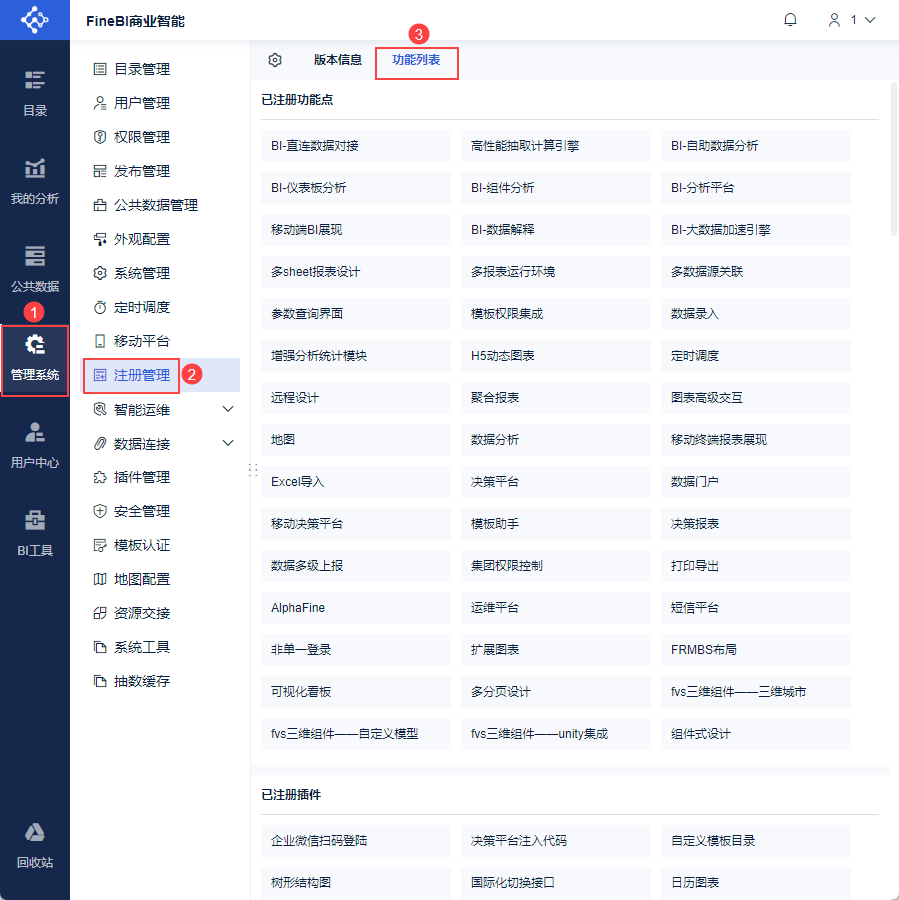Screen dimensions: 899x900
Task: Click the 模板认证 certificate icon
Action: coord(100,545)
